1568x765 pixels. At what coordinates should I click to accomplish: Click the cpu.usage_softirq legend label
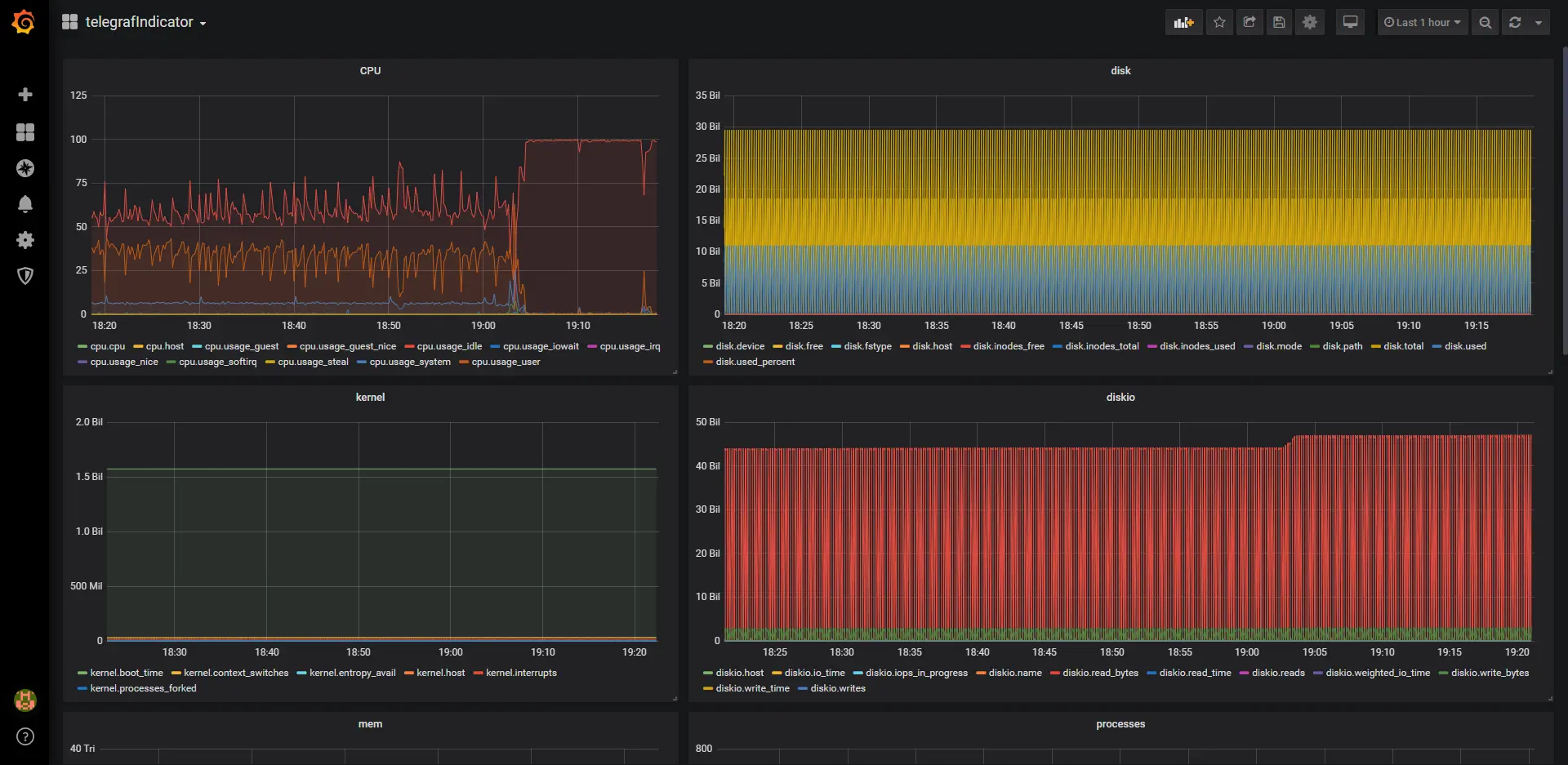(217, 362)
